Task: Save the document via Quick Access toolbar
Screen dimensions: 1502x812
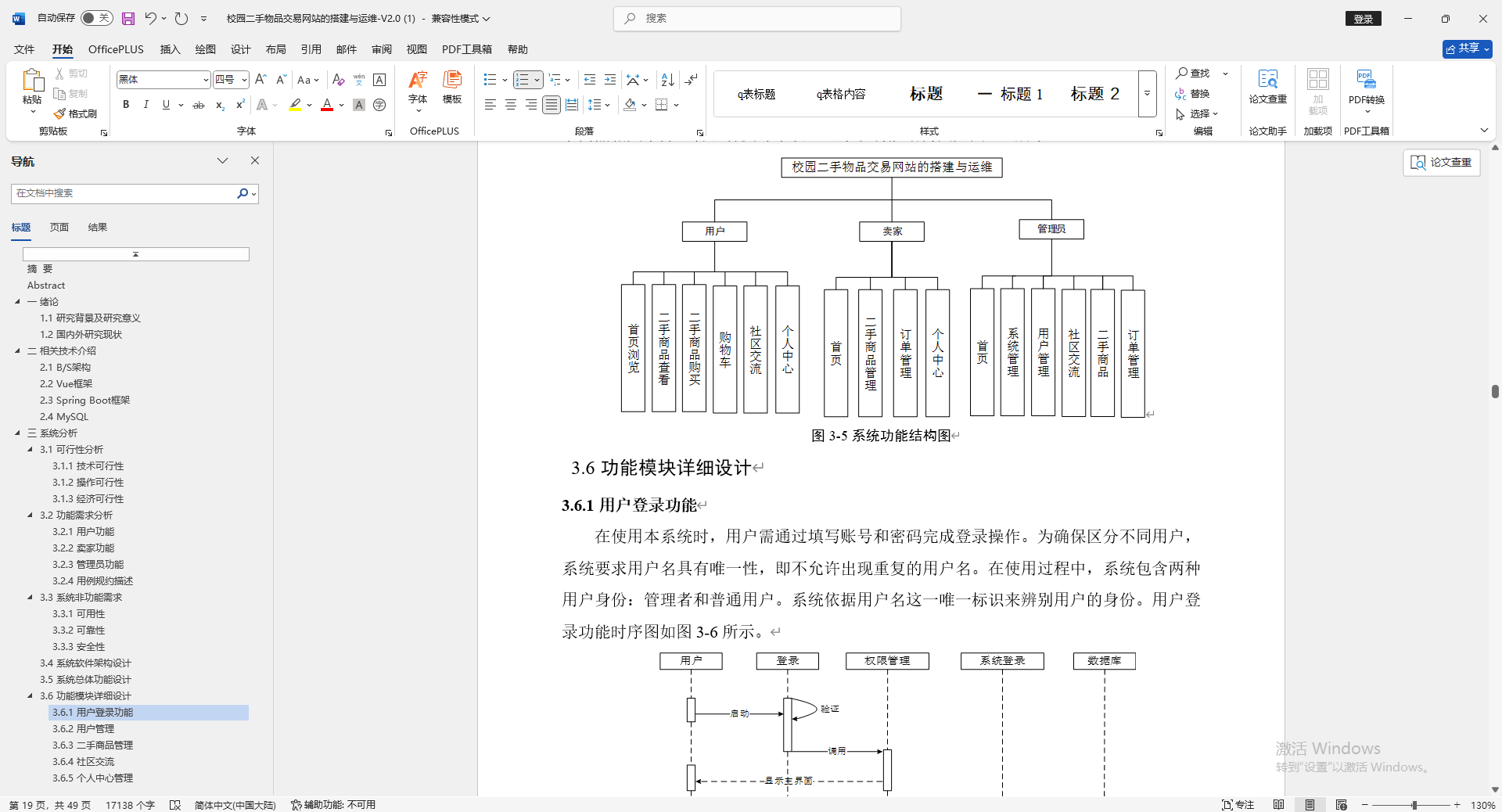Action: 128,19
